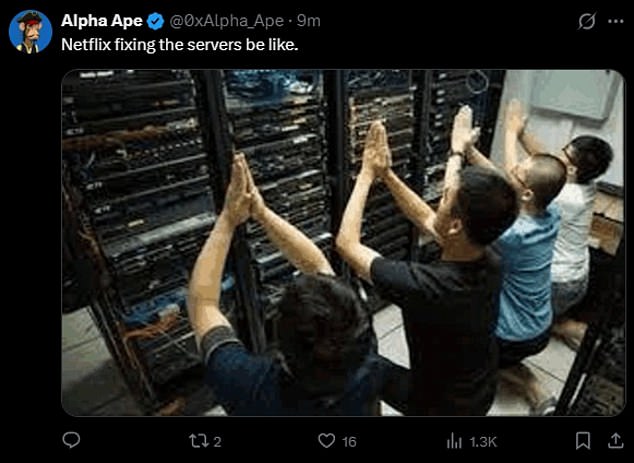Reply using the speech bubble icon
Image resolution: width=634 pixels, height=463 pixels.
pos(71,440)
